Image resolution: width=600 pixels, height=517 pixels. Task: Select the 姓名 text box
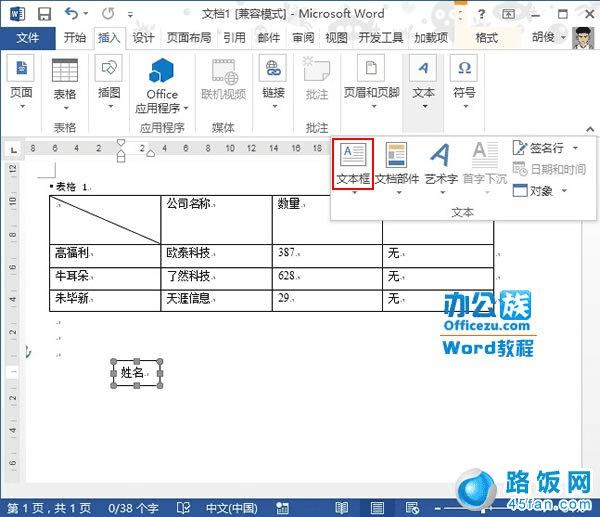pyautogui.click(x=137, y=373)
